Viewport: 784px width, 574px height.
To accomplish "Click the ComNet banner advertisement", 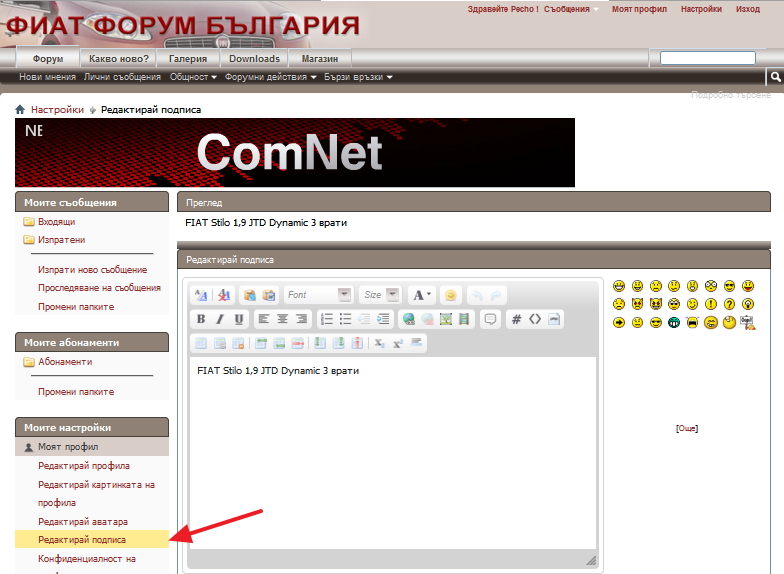I will 295,153.
